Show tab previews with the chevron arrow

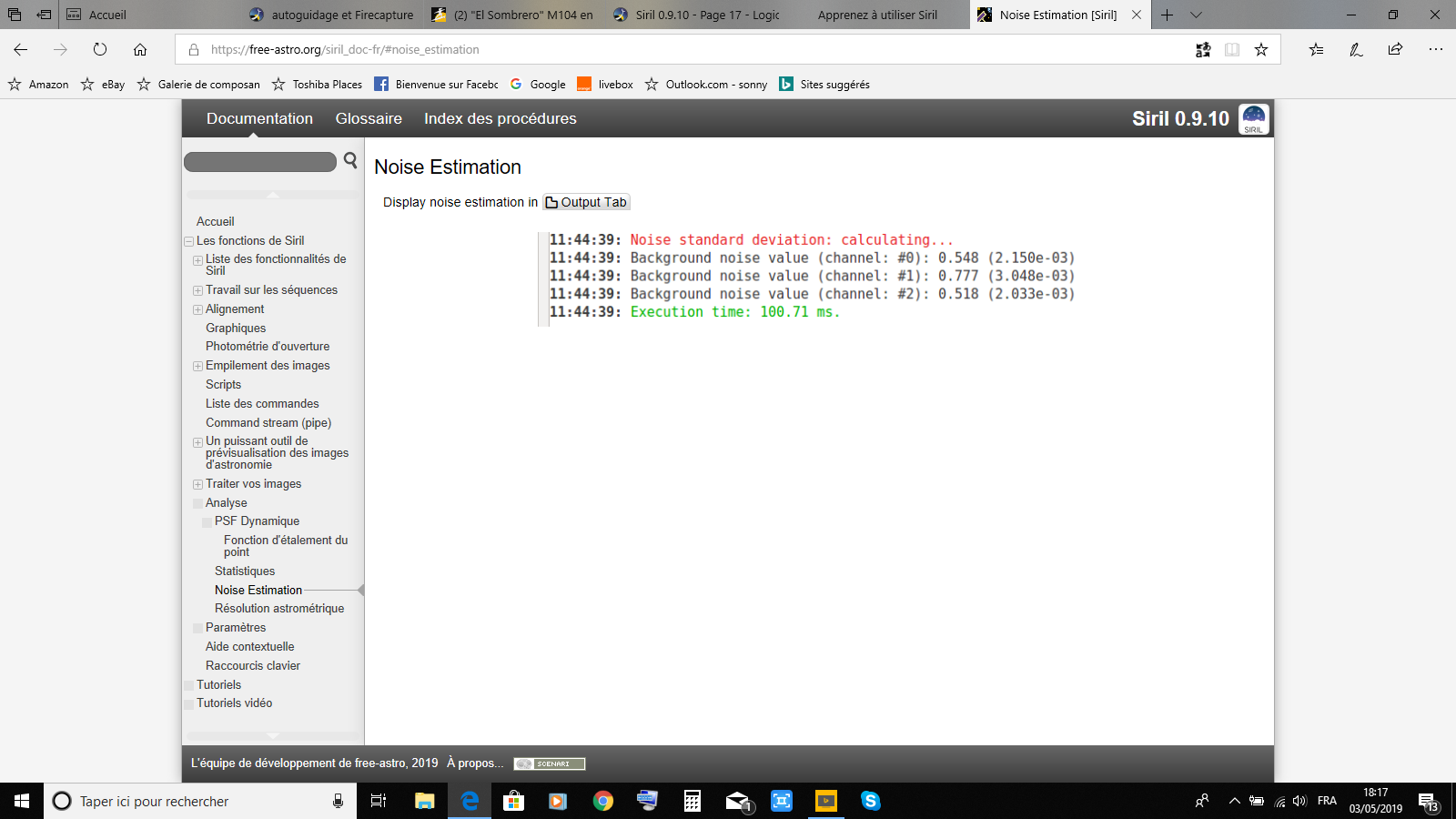1197,15
